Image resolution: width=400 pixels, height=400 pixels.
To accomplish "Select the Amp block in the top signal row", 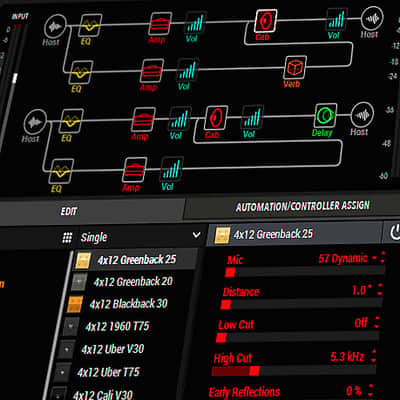I will (x=161, y=24).
